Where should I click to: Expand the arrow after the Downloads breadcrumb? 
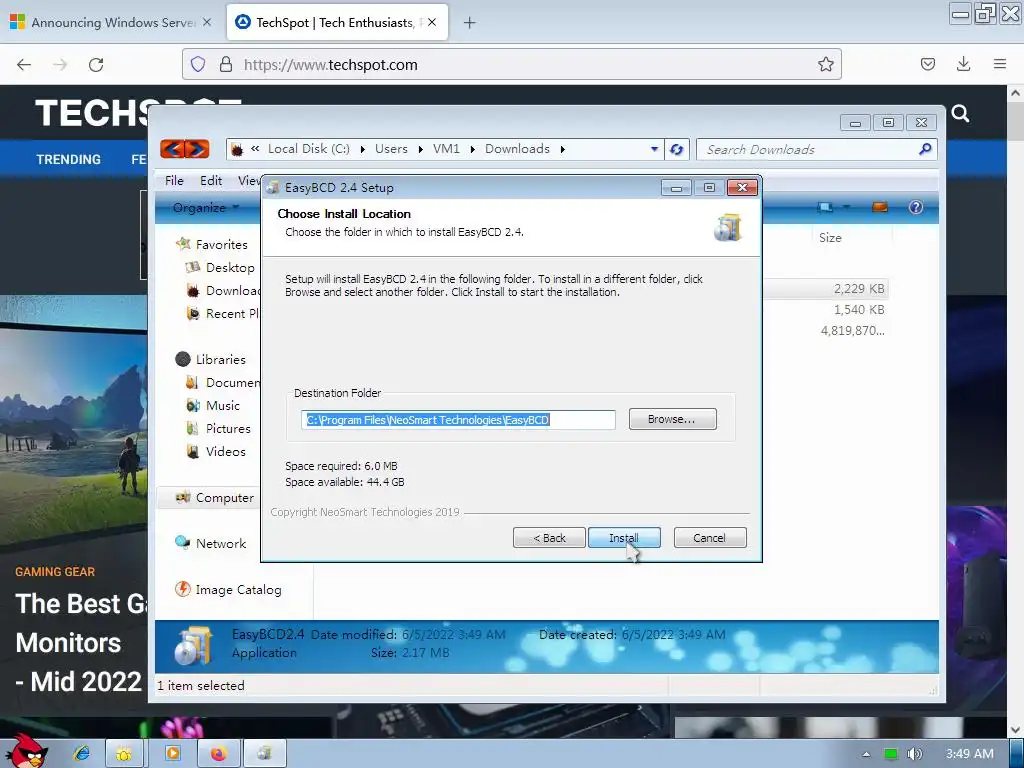click(562, 150)
